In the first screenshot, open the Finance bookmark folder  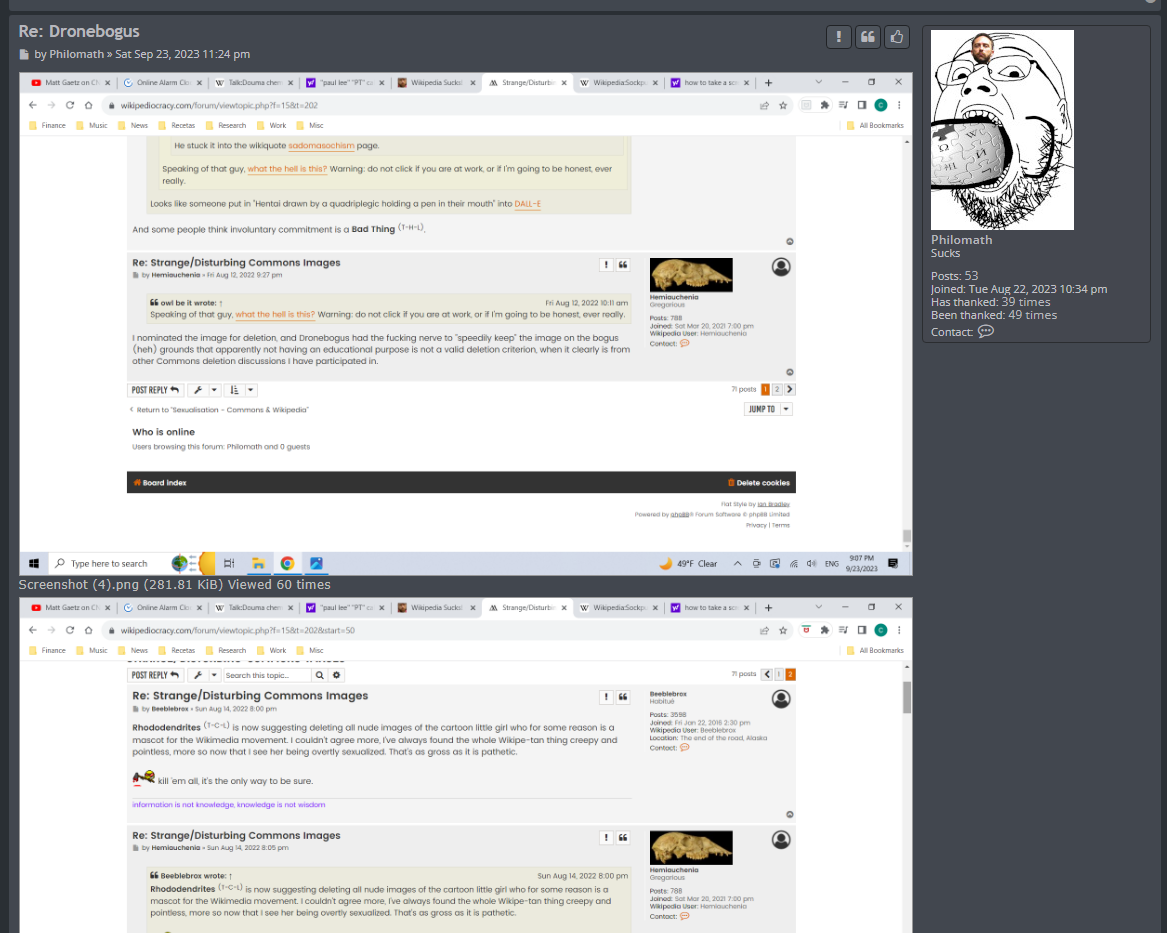[x=47, y=126]
